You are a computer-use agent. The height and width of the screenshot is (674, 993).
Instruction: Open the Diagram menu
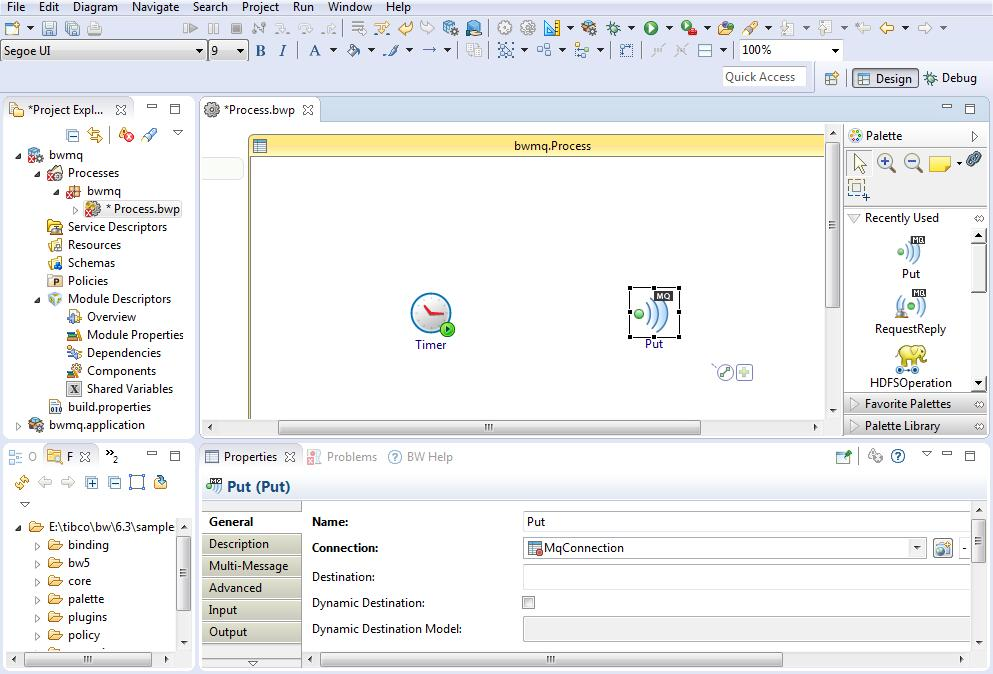point(95,7)
